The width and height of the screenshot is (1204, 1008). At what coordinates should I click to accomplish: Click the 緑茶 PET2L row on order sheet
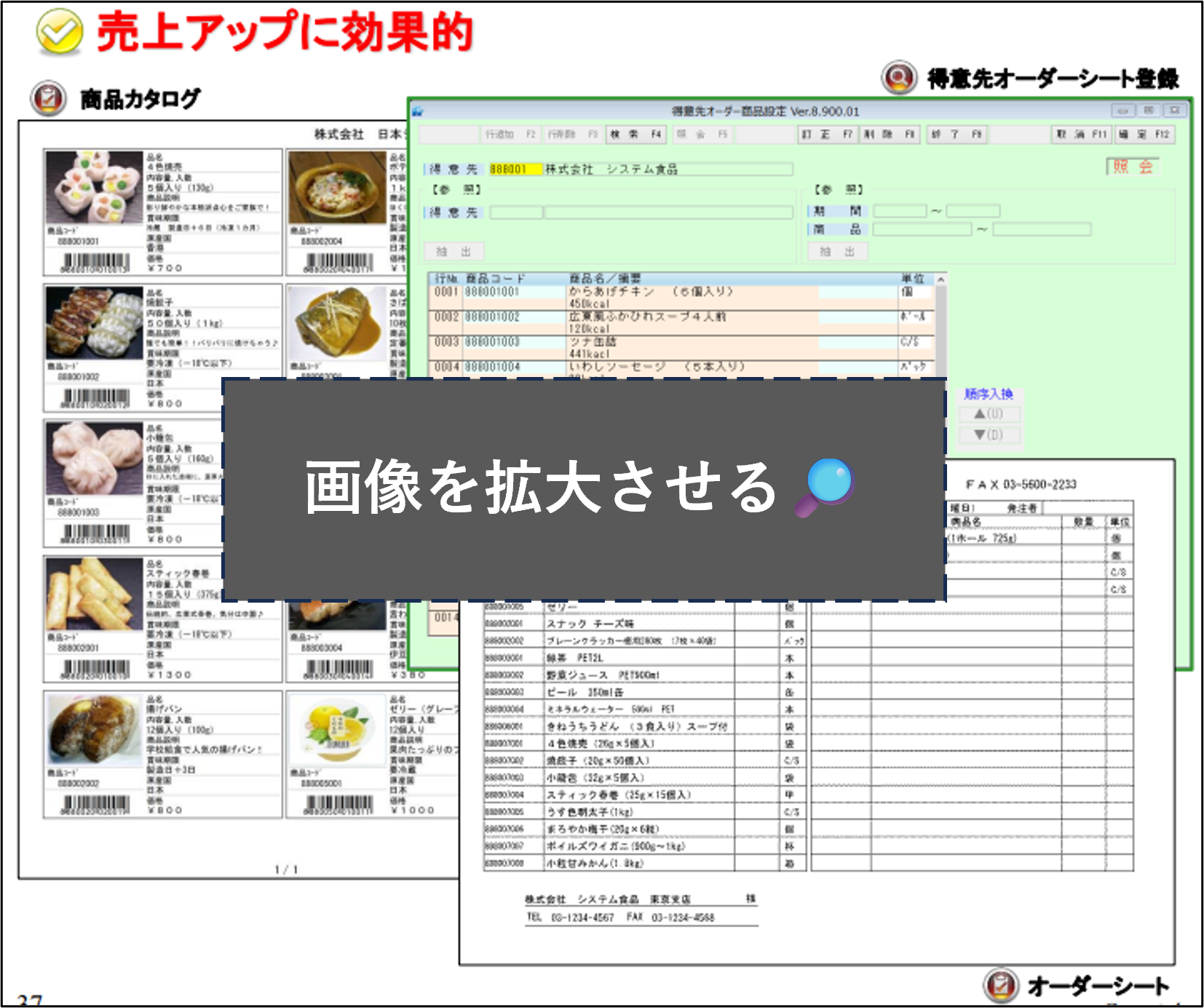[645, 658]
